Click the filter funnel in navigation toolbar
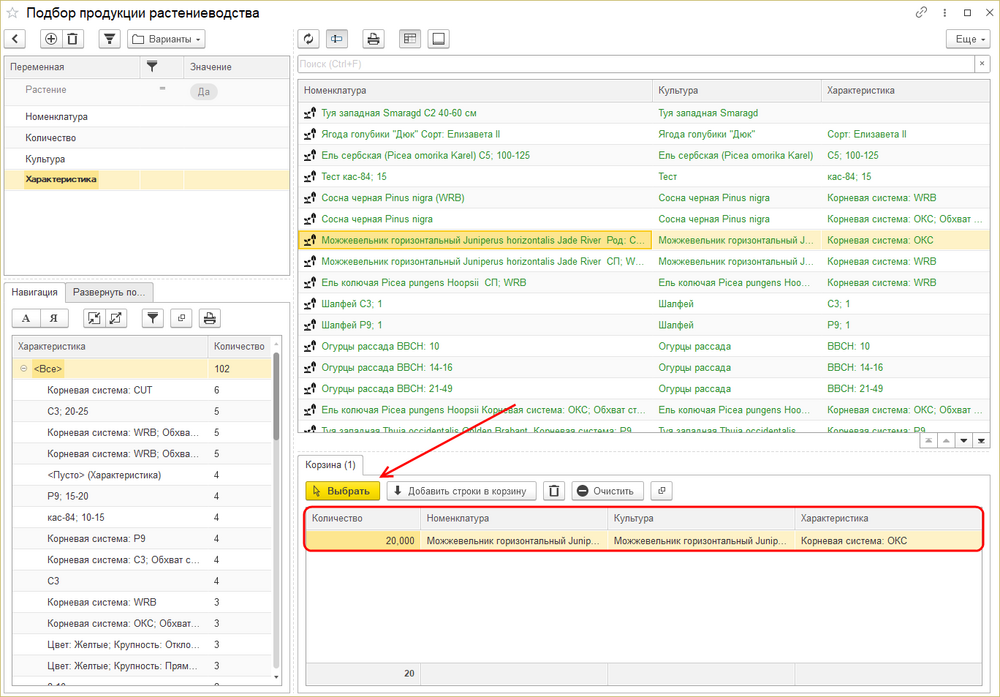 point(153,318)
